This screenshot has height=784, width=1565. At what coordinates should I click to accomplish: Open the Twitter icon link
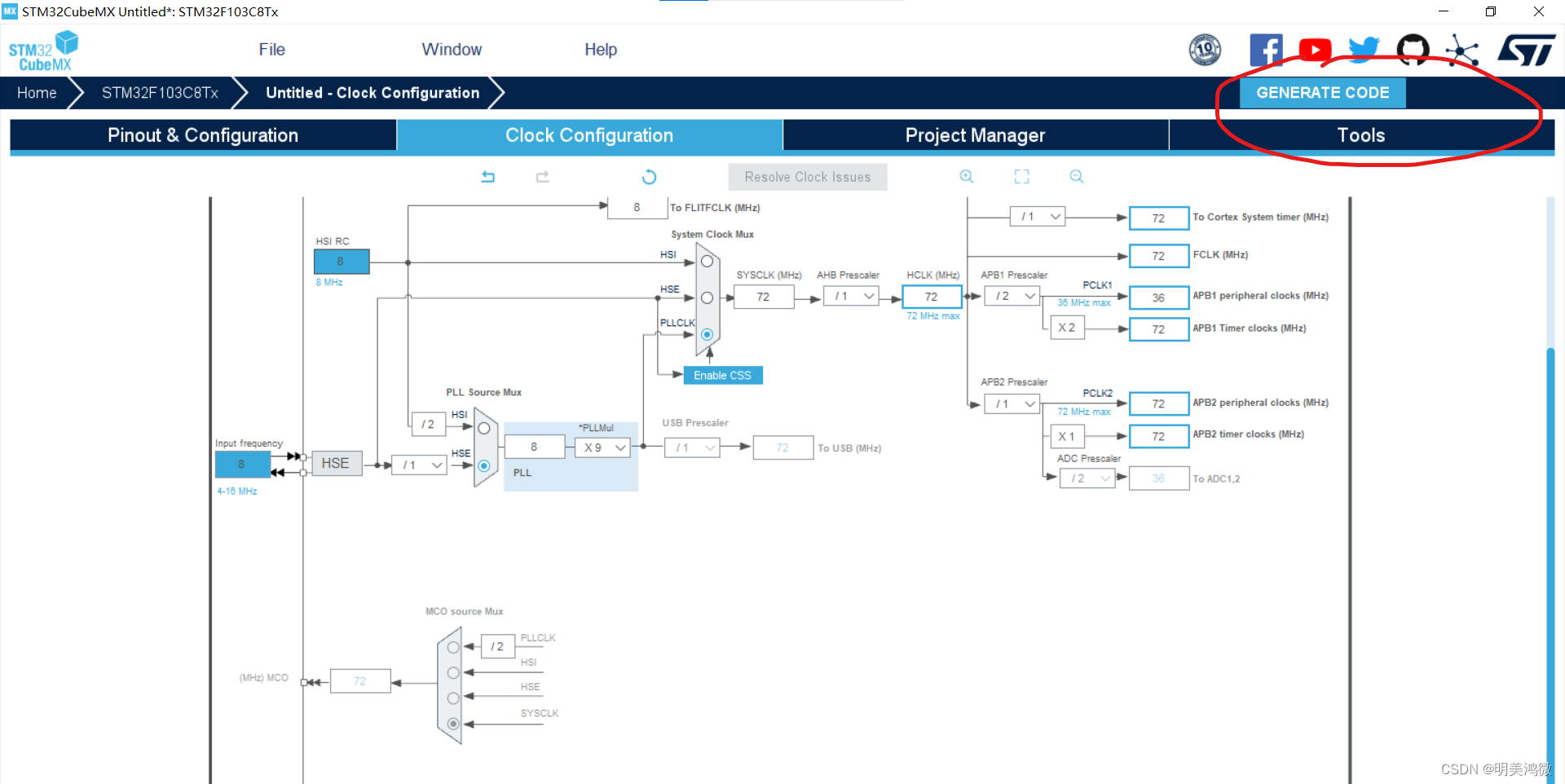[x=1364, y=50]
